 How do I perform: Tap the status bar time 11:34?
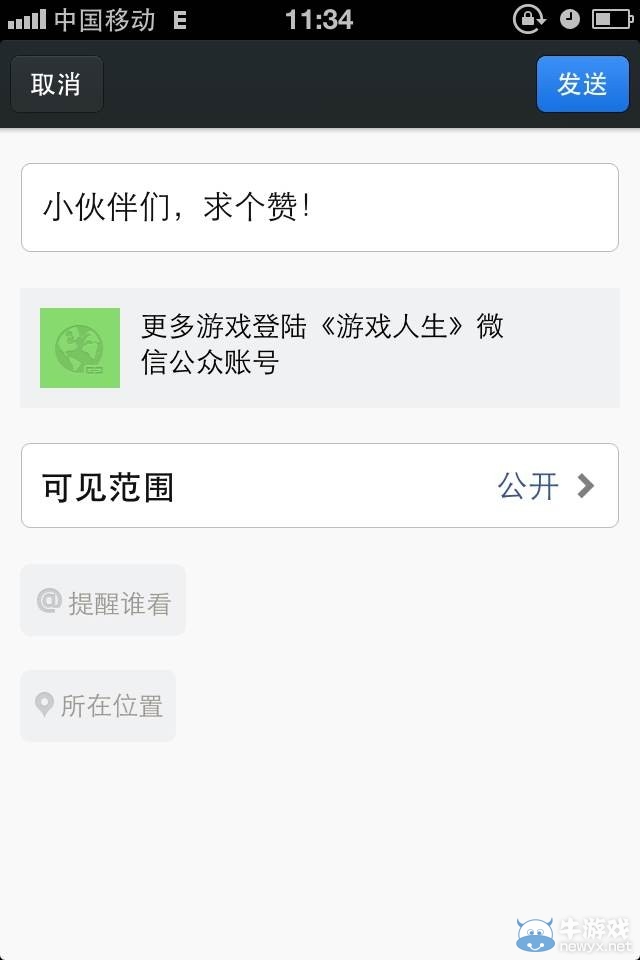[x=320, y=17]
